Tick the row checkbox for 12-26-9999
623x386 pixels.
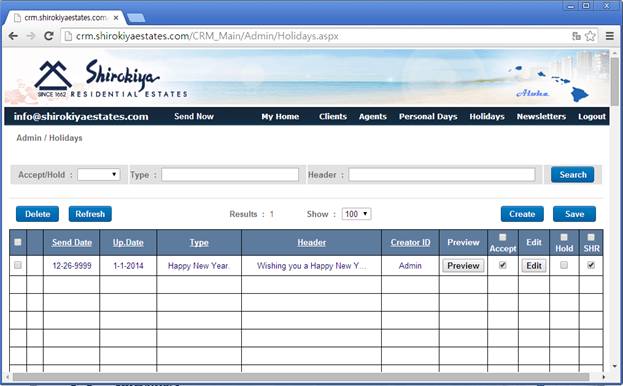click(18, 265)
